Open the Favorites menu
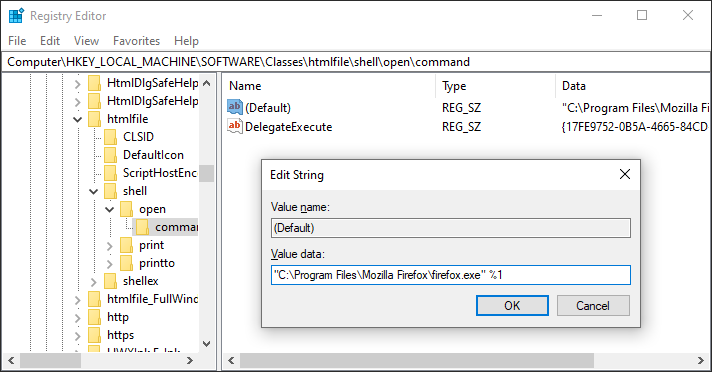Screen dimensions: 712x372 136,41
